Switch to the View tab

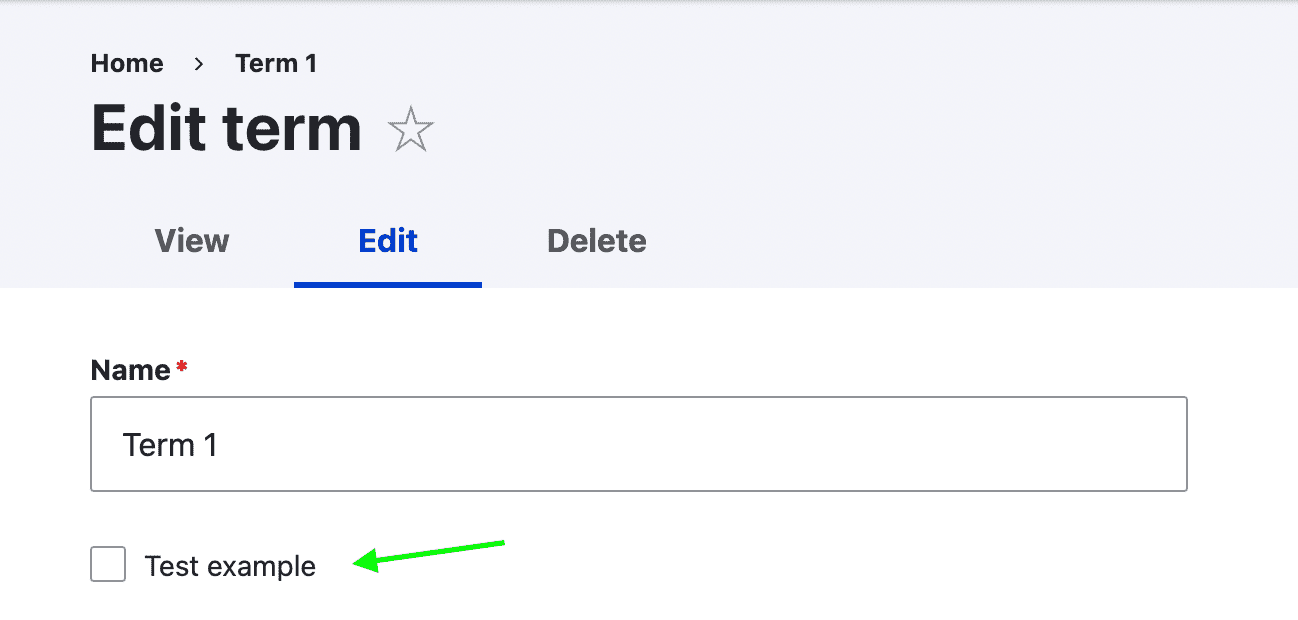coord(192,241)
